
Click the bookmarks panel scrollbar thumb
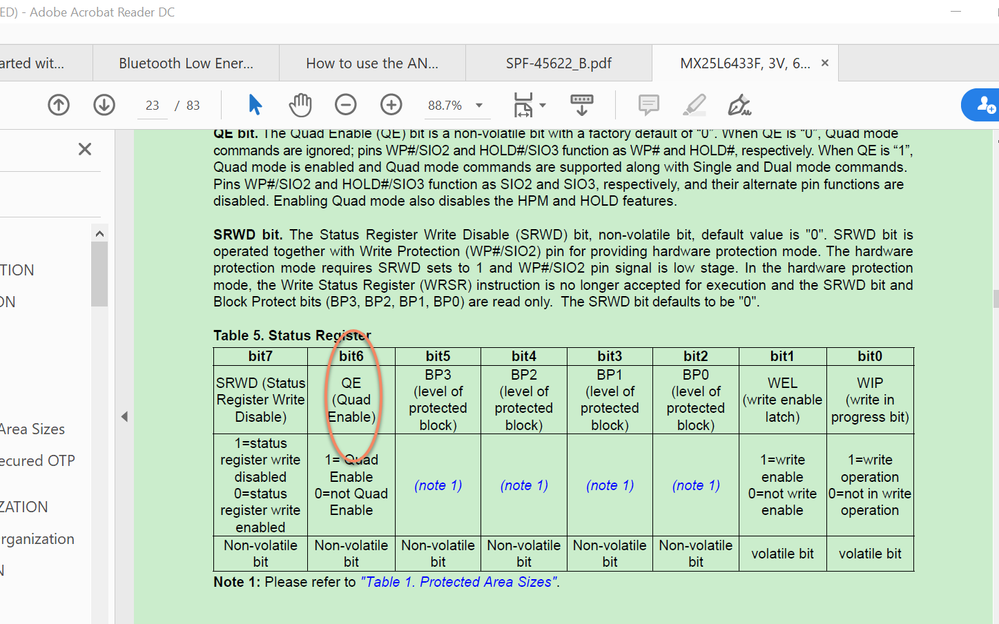[x=99, y=274]
